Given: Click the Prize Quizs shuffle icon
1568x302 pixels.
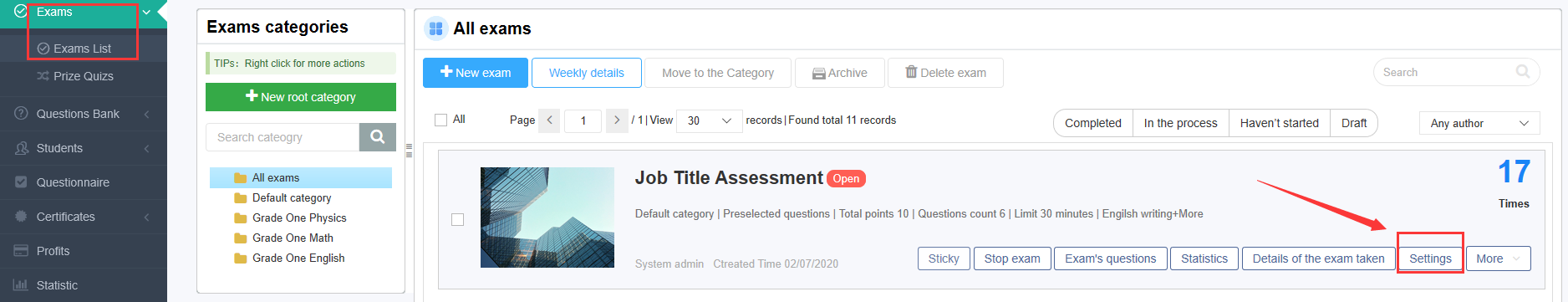Looking at the screenshot, I should (43, 76).
